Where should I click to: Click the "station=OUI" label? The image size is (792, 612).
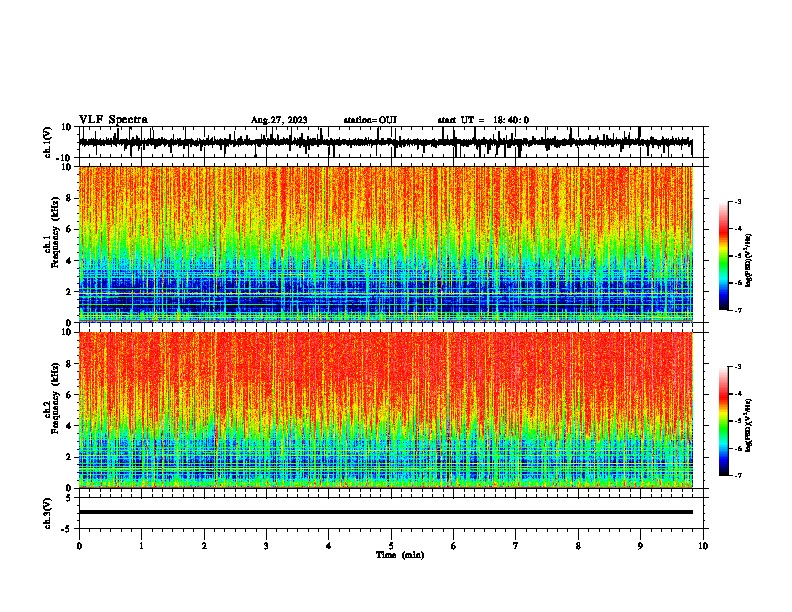(x=370, y=120)
